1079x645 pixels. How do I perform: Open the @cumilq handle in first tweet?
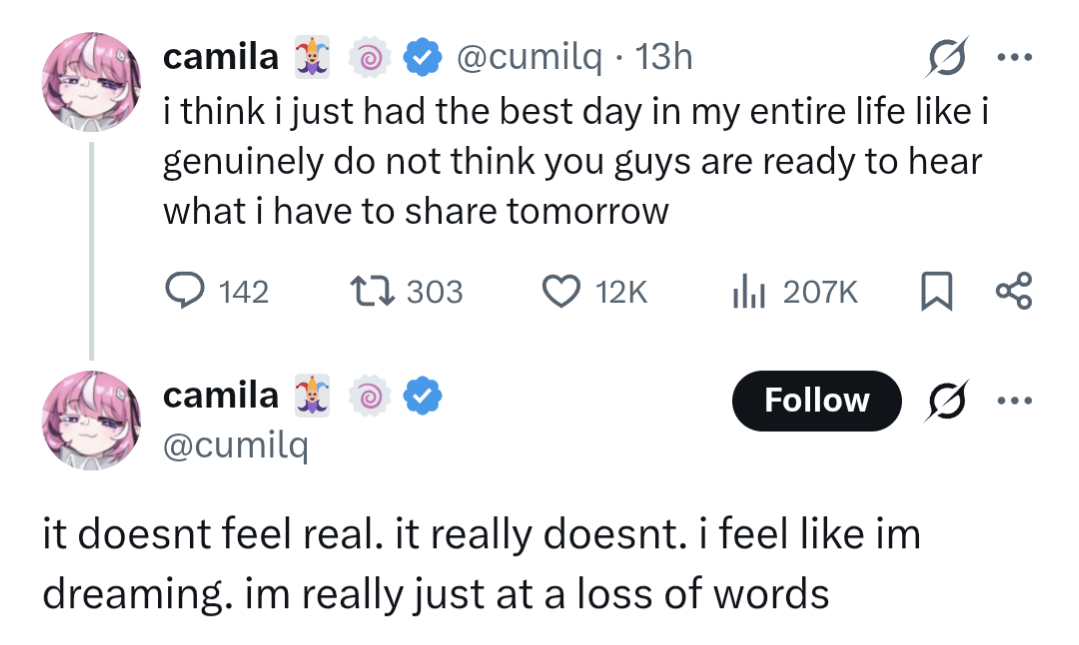(x=528, y=57)
